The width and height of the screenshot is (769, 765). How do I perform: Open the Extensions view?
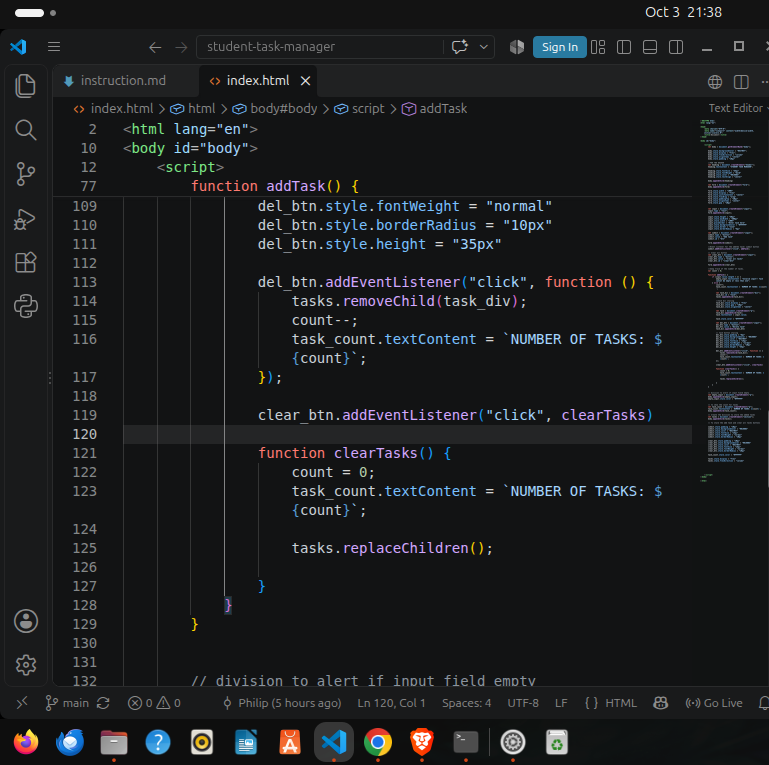[26, 262]
